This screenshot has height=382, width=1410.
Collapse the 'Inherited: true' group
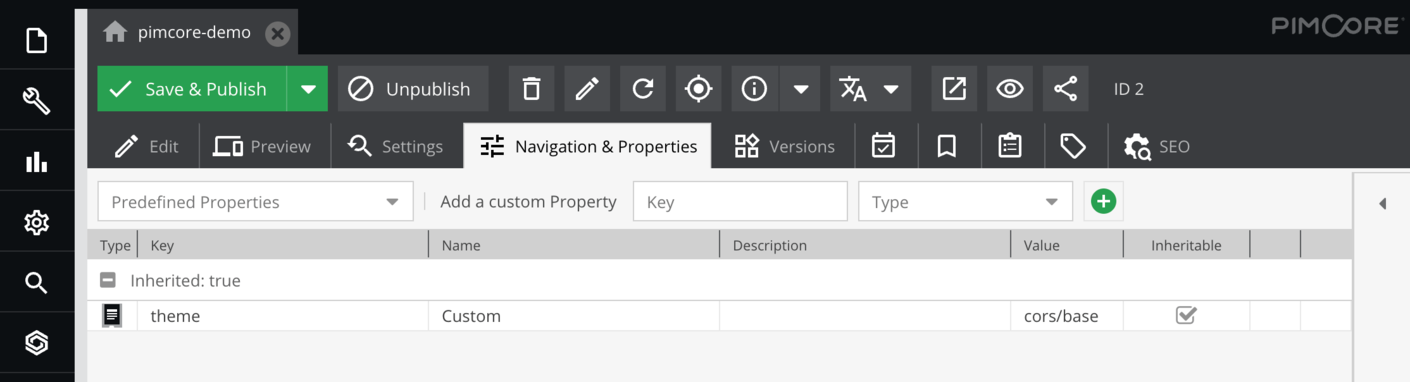click(108, 280)
